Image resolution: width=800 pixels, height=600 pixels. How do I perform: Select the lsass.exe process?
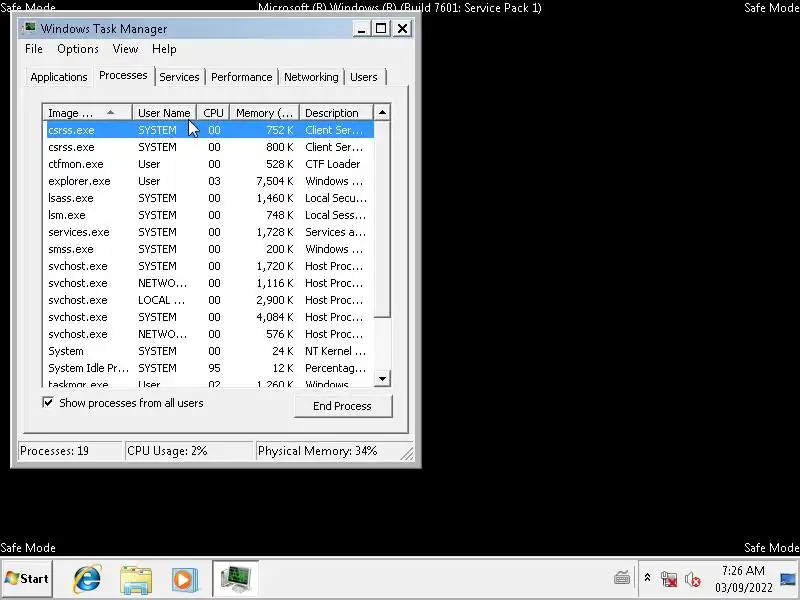coord(210,198)
